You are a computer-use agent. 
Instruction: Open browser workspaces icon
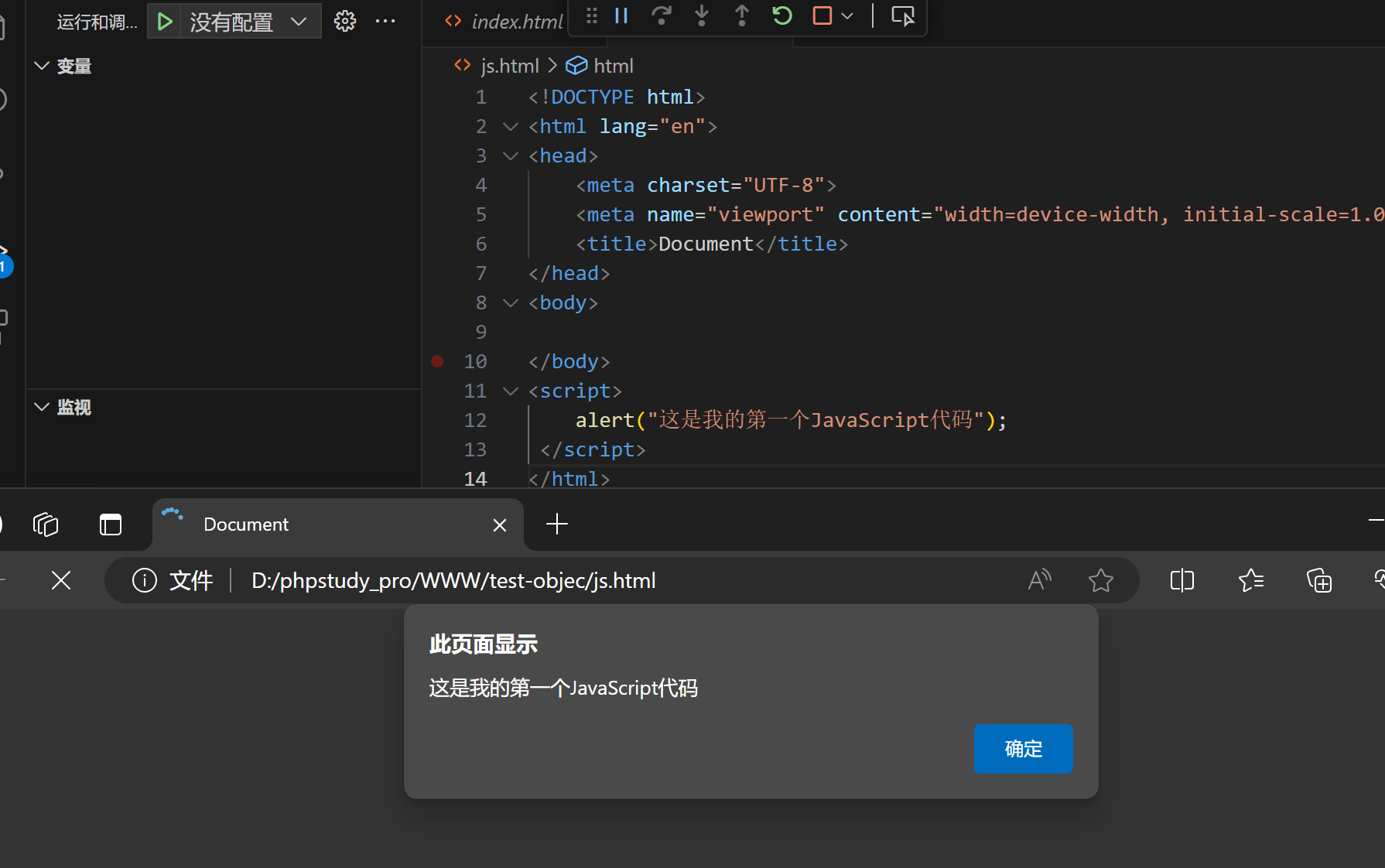click(46, 525)
